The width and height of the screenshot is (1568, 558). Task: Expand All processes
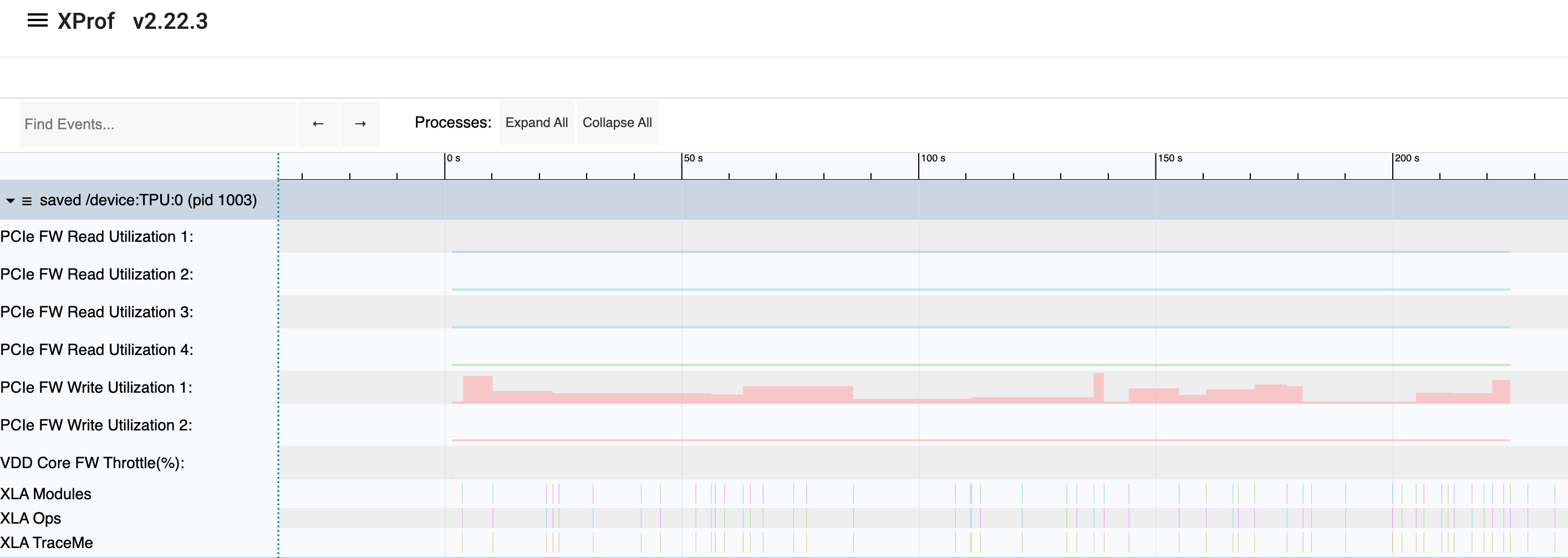coord(536,123)
